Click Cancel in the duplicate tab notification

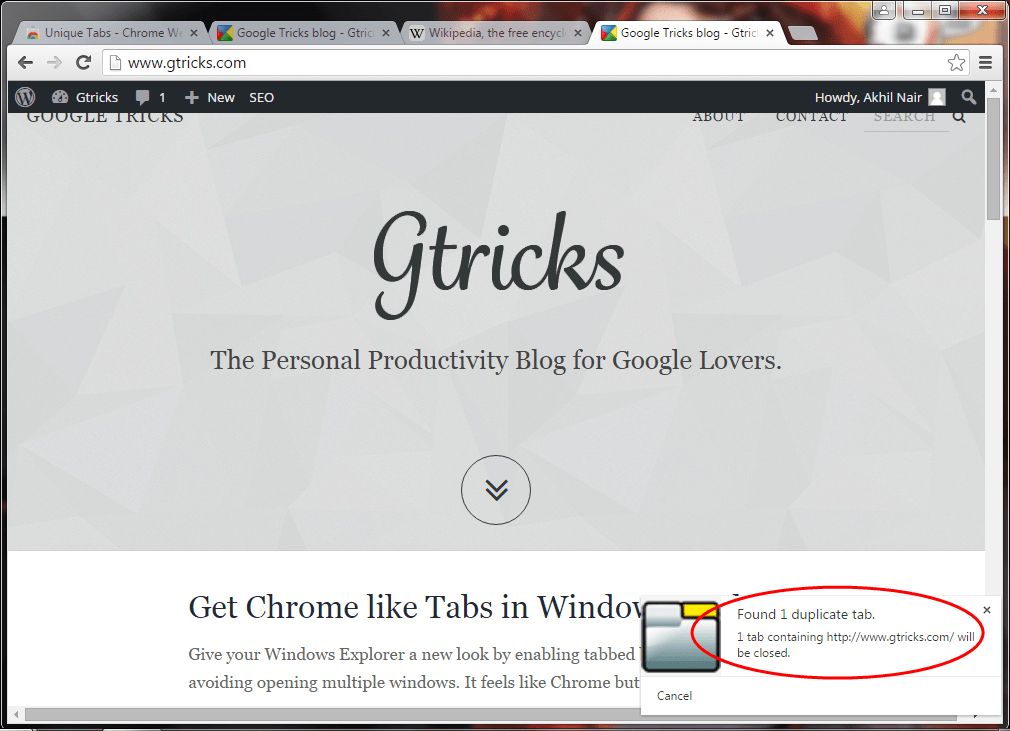(x=674, y=696)
